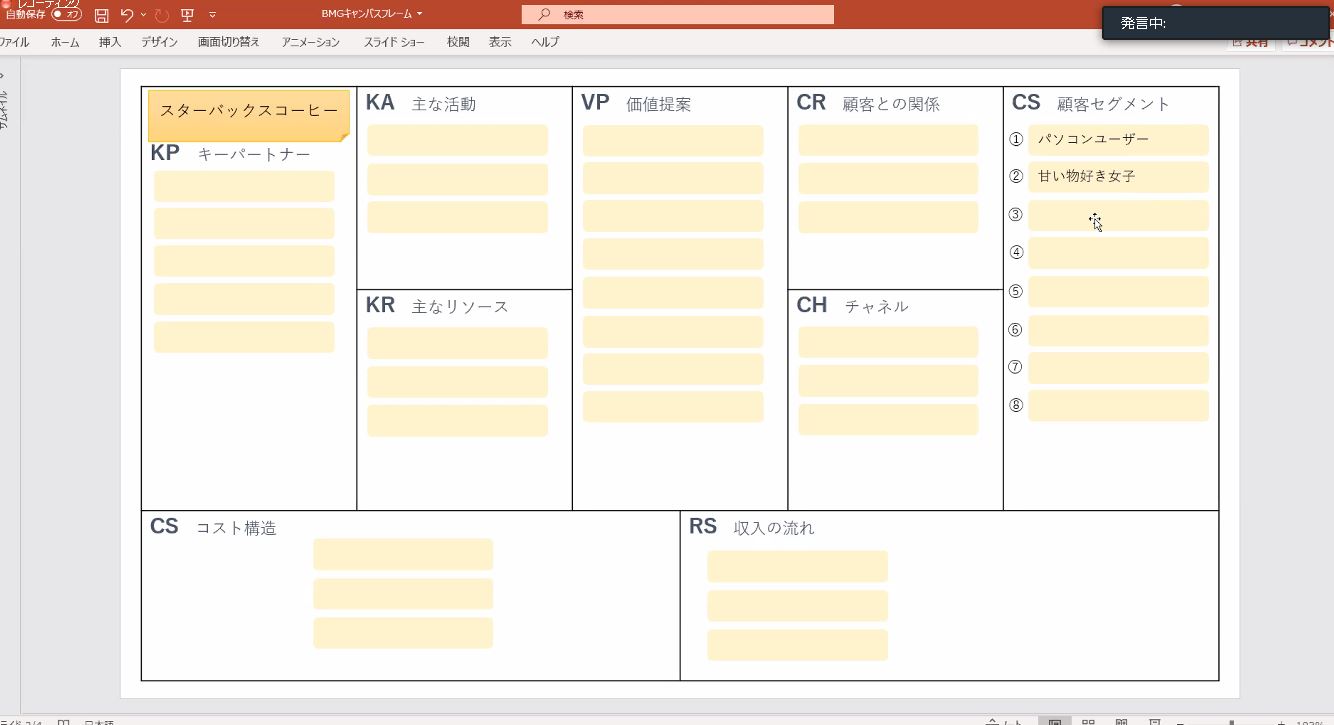Switch to Normal view in status bar
The height and width of the screenshot is (725, 1334).
point(1055,721)
